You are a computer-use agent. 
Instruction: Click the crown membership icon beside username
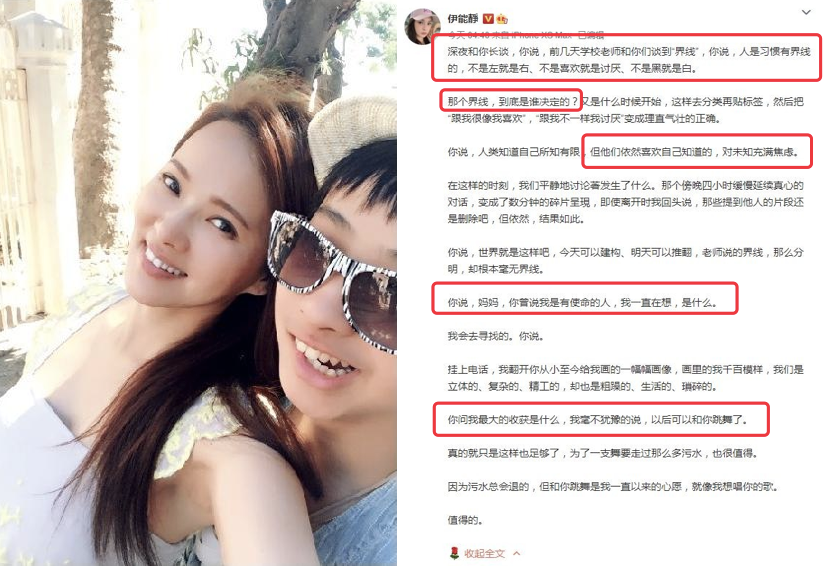pos(501,19)
